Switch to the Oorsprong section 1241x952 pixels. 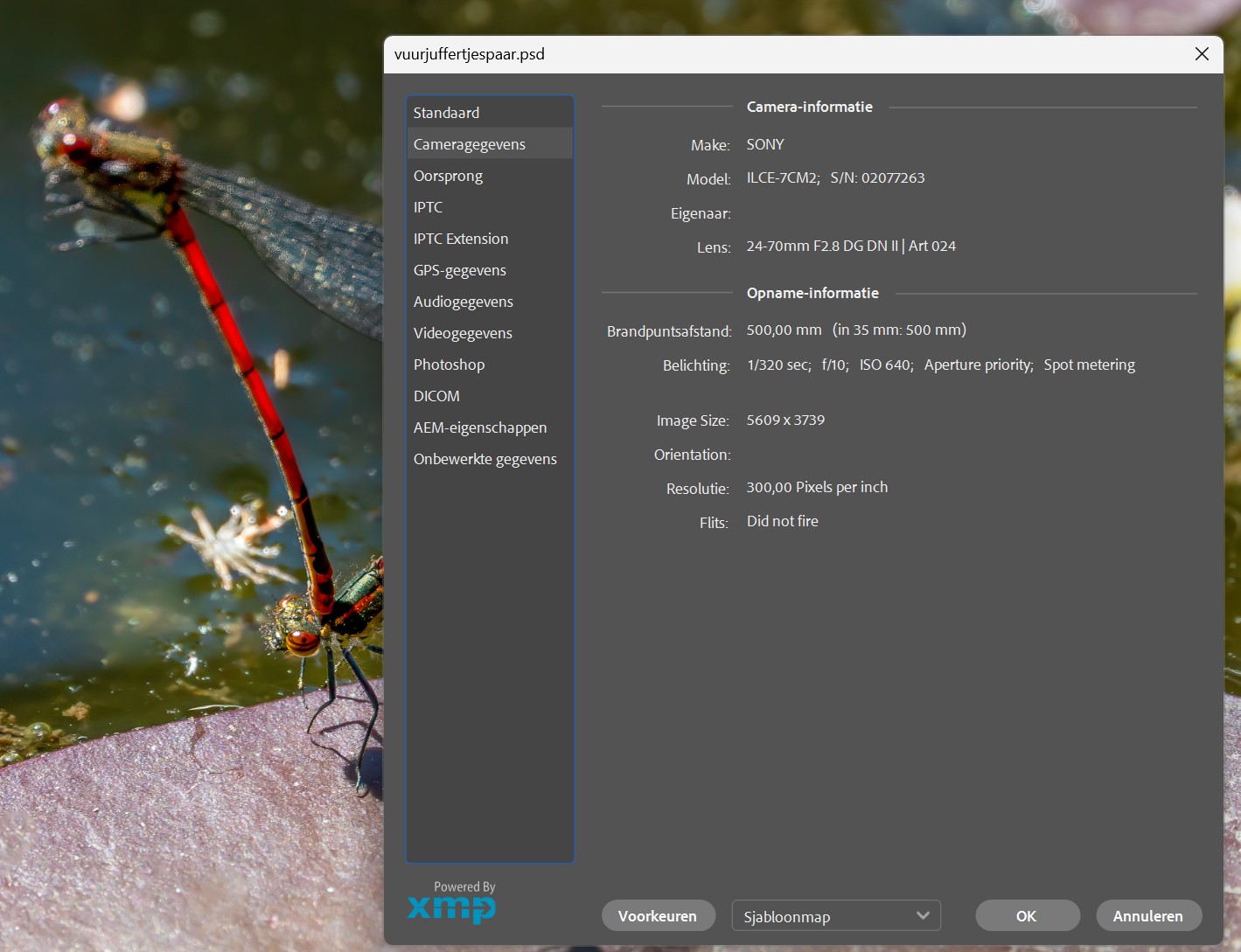pos(490,176)
